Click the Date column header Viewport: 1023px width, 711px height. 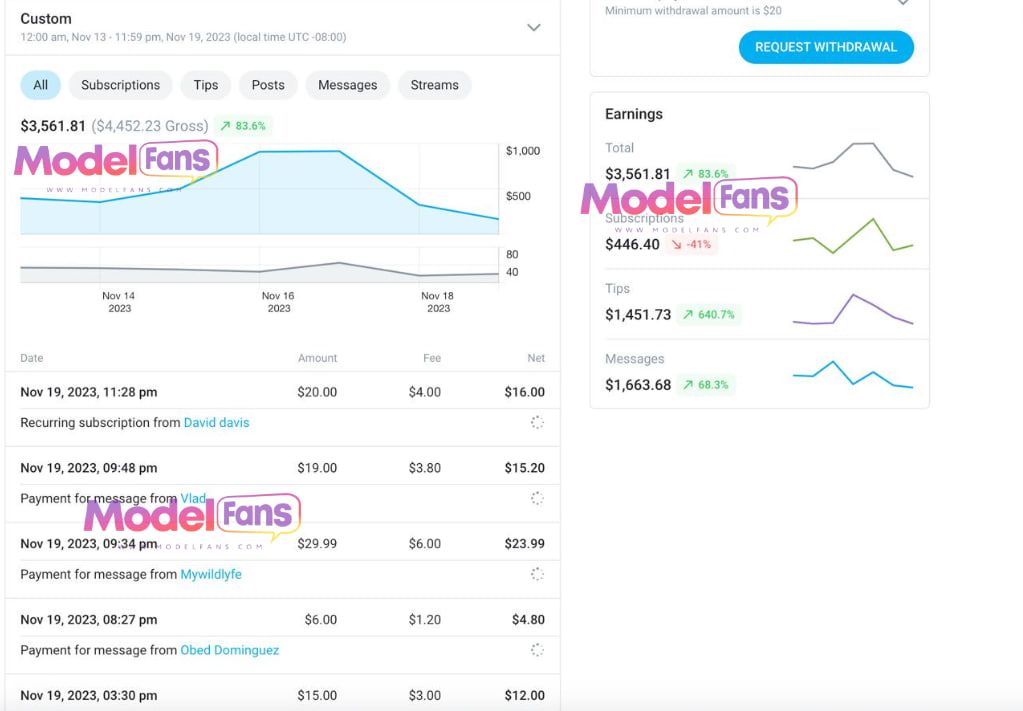(x=32, y=358)
